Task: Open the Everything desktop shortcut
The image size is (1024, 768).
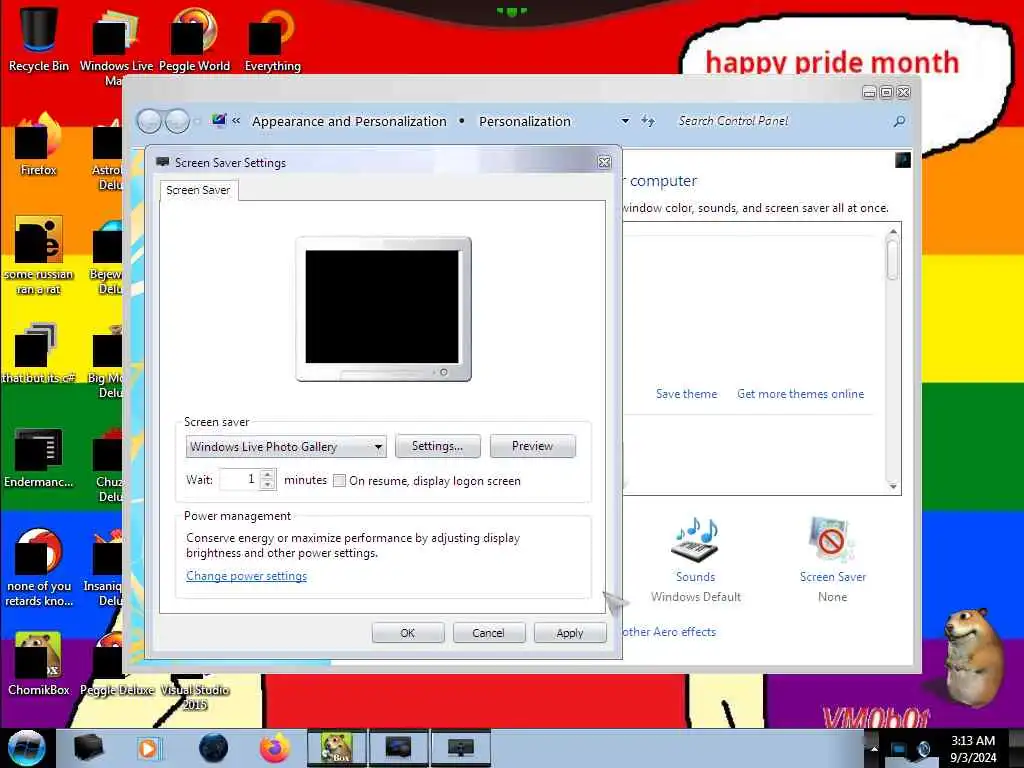Action: (272, 38)
